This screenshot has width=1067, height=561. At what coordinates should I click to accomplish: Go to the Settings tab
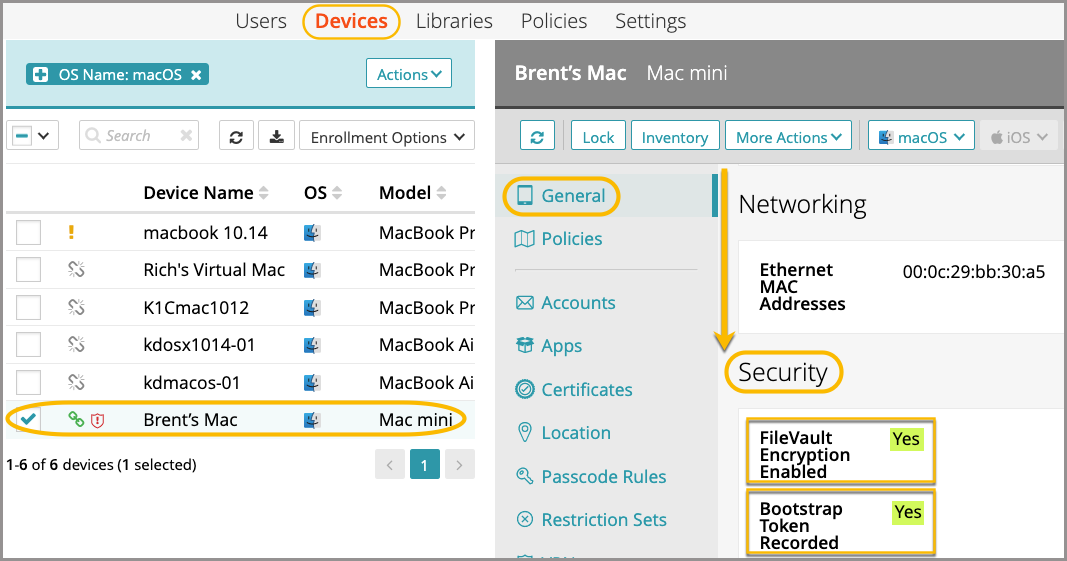(x=650, y=21)
